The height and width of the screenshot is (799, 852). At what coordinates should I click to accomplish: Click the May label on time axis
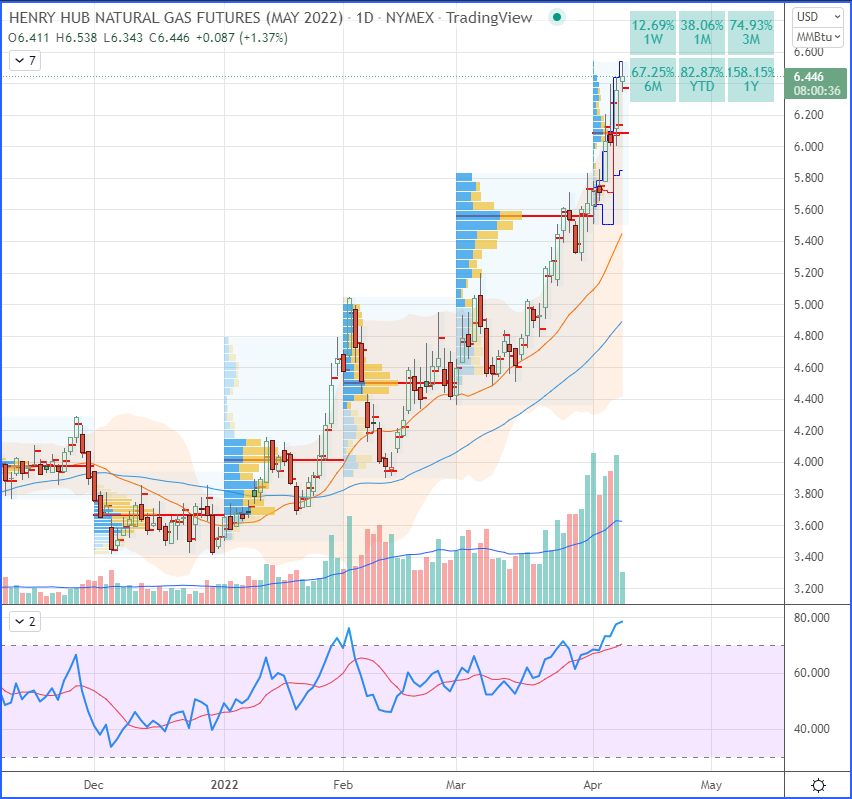coord(711,785)
